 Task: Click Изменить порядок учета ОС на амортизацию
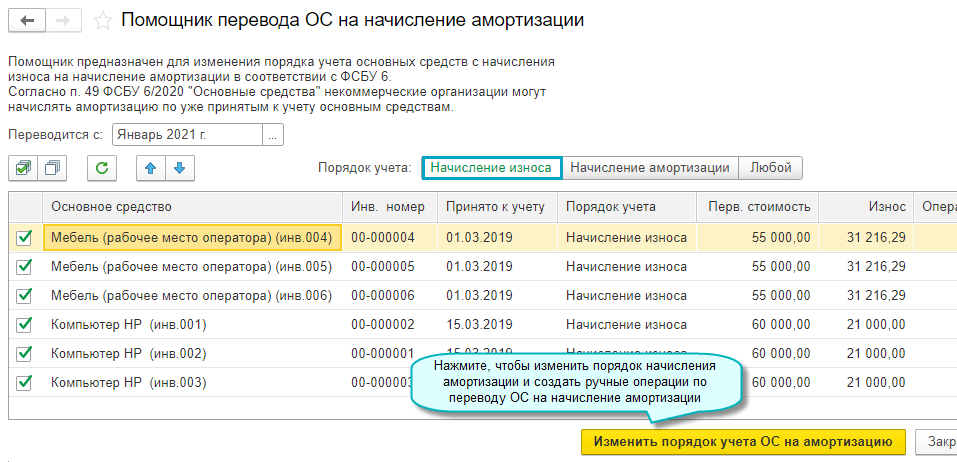click(x=742, y=441)
